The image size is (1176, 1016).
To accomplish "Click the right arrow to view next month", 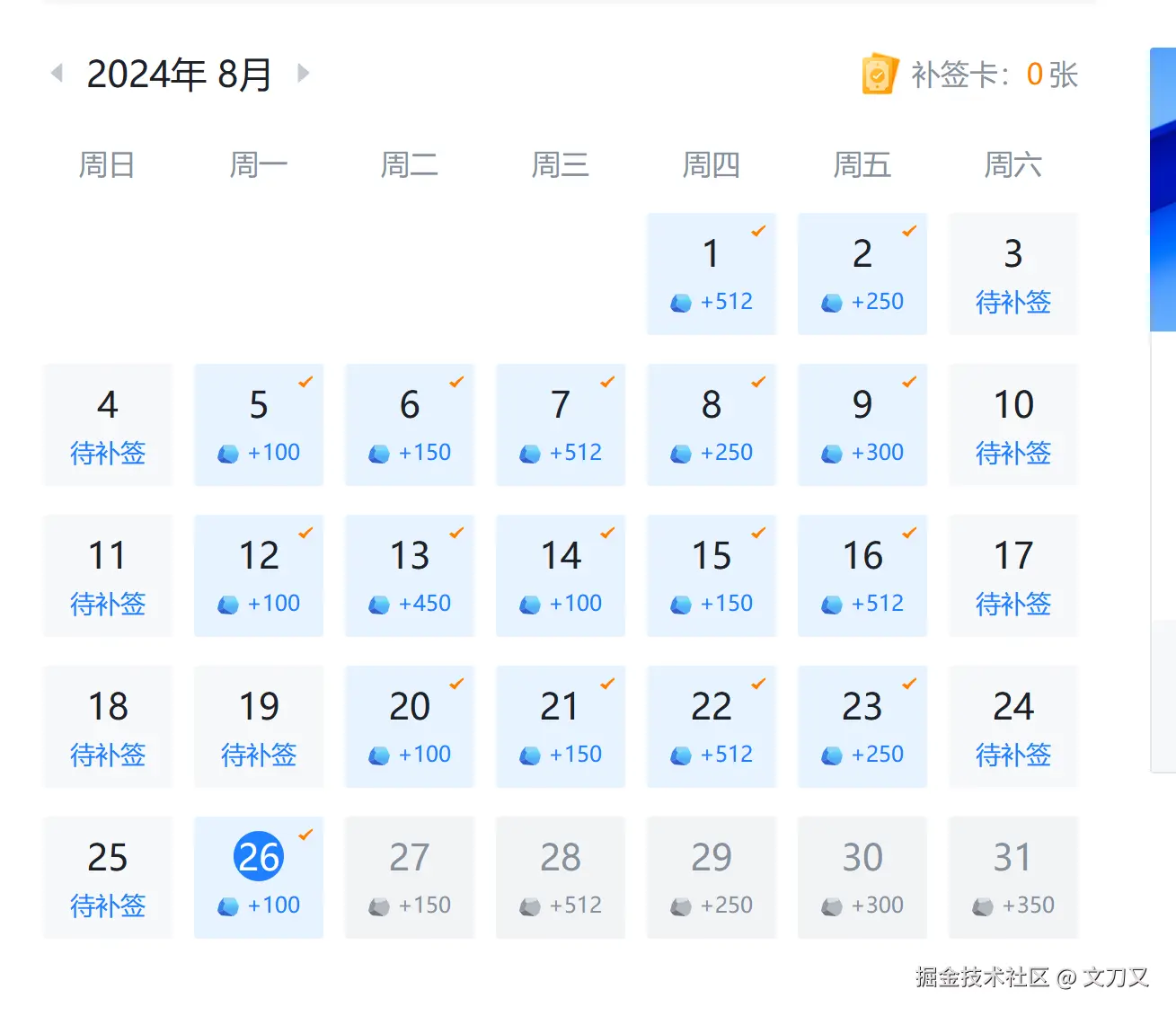I will point(303,74).
